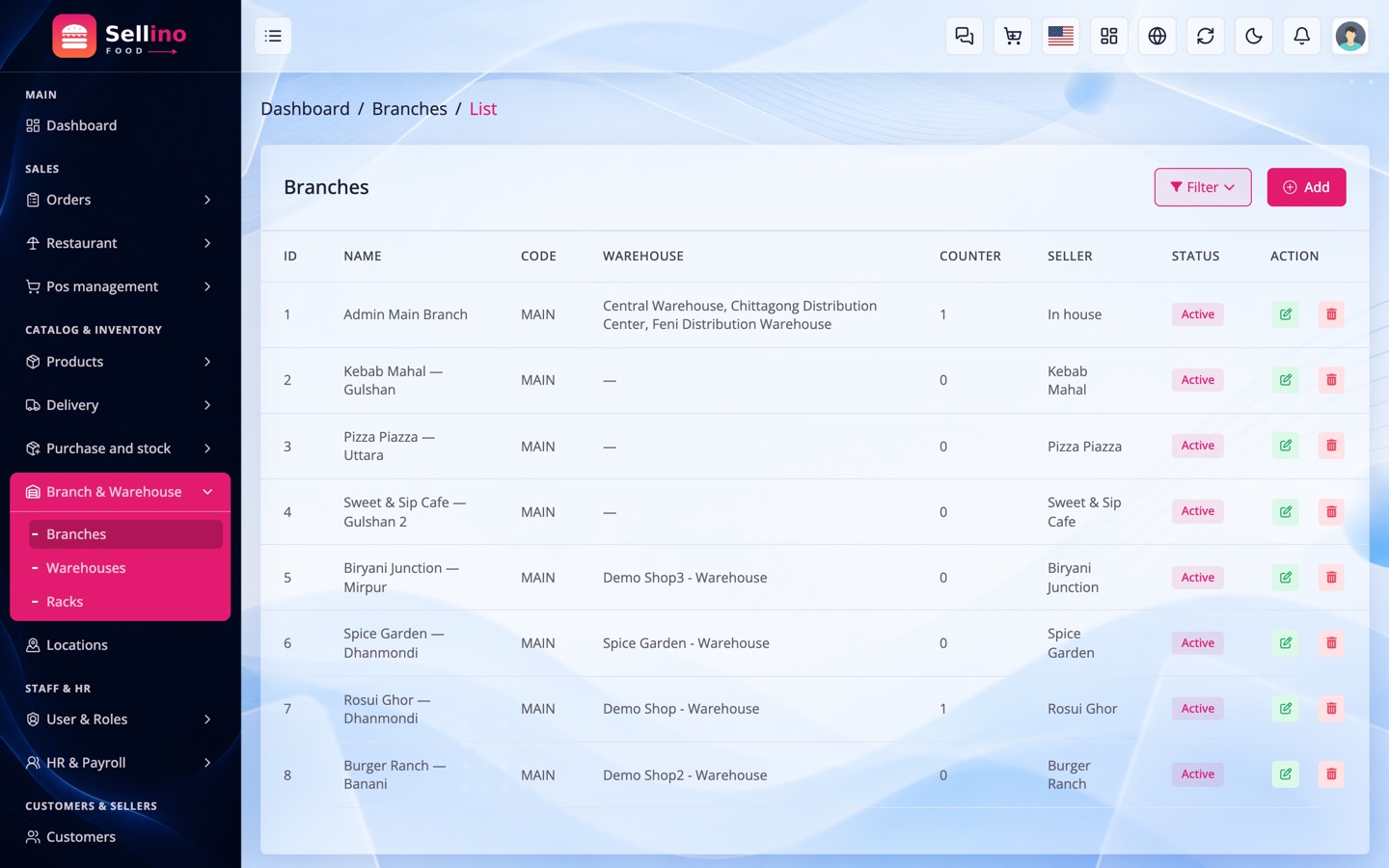Viewport: 1389px width, 868px height.
Task: Open the apps grid icon in the top bar
Action: click(x=1108, y=36)
